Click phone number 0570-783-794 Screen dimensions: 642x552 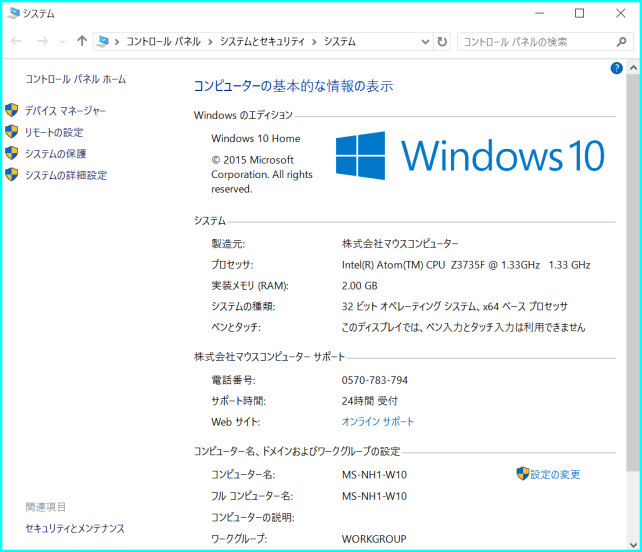(375, 380)
